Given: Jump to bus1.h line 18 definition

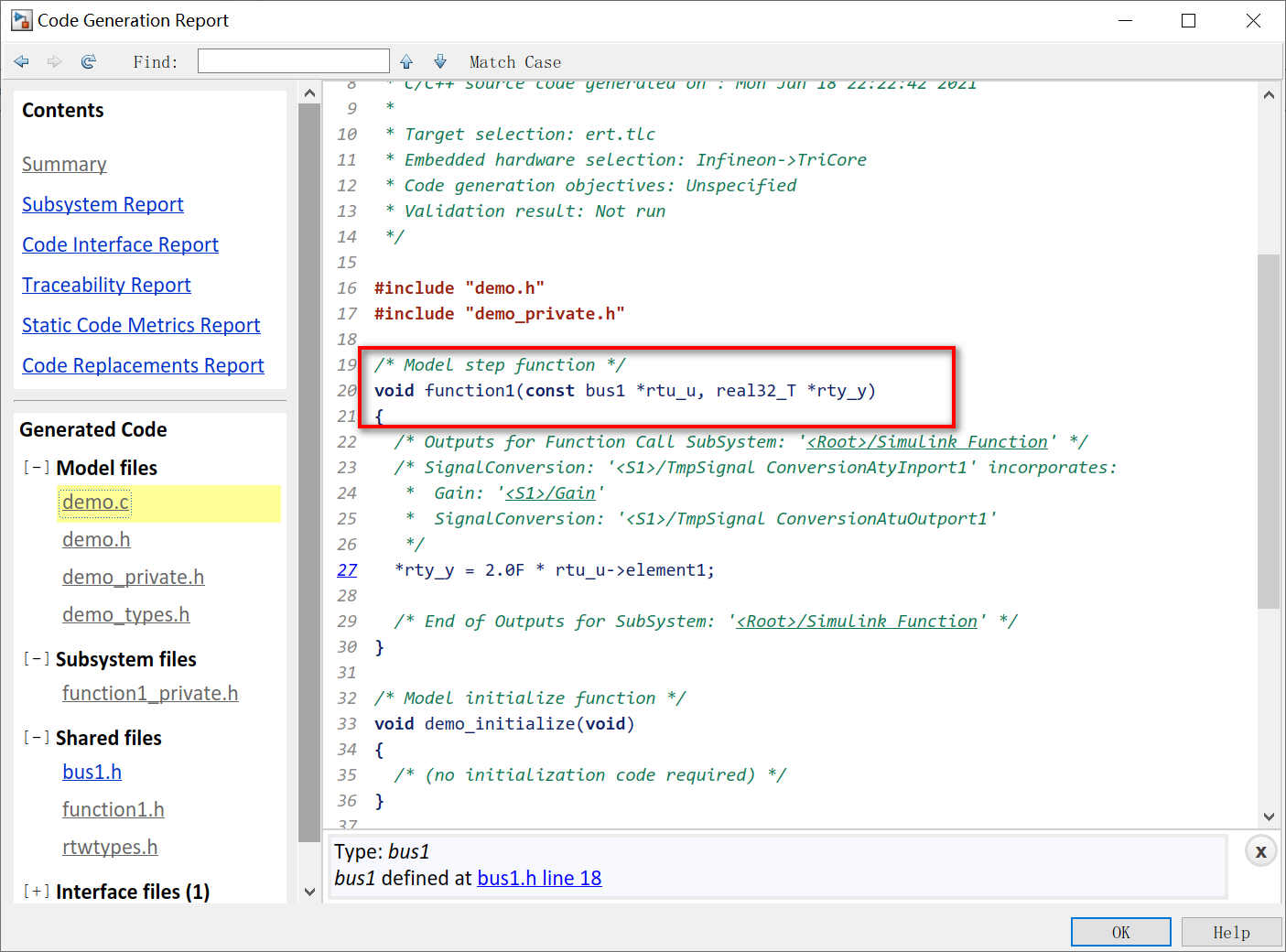Looking at the screenshot, I should pos(539,879).
